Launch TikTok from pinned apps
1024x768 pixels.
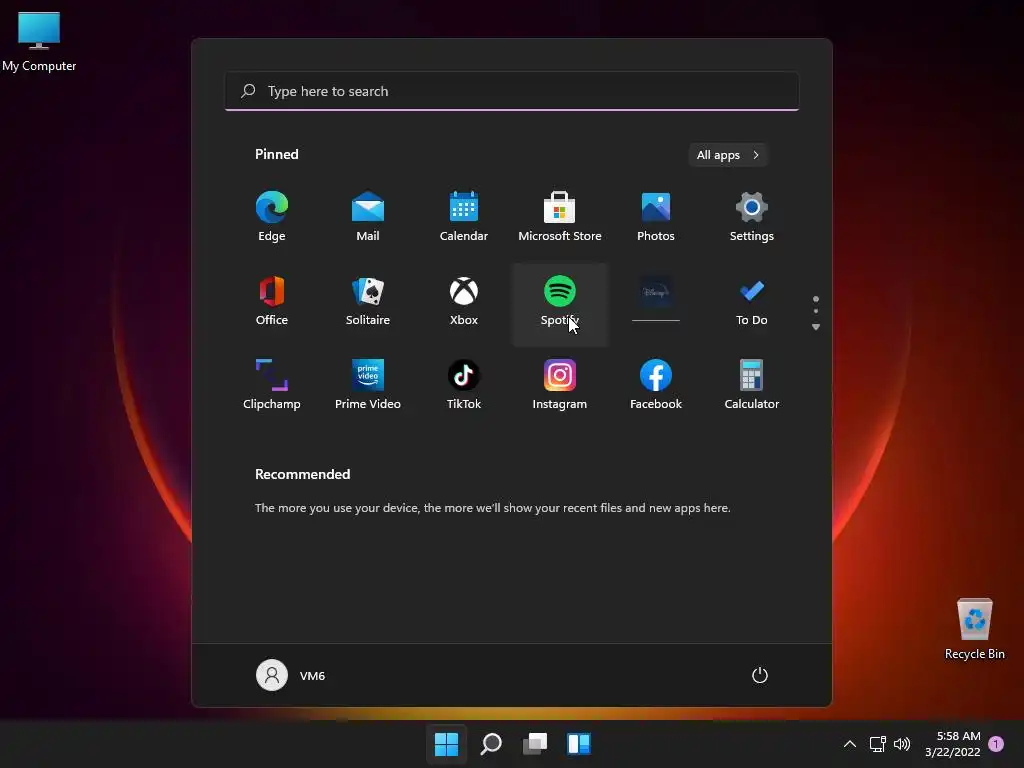[x=464, y=385]
